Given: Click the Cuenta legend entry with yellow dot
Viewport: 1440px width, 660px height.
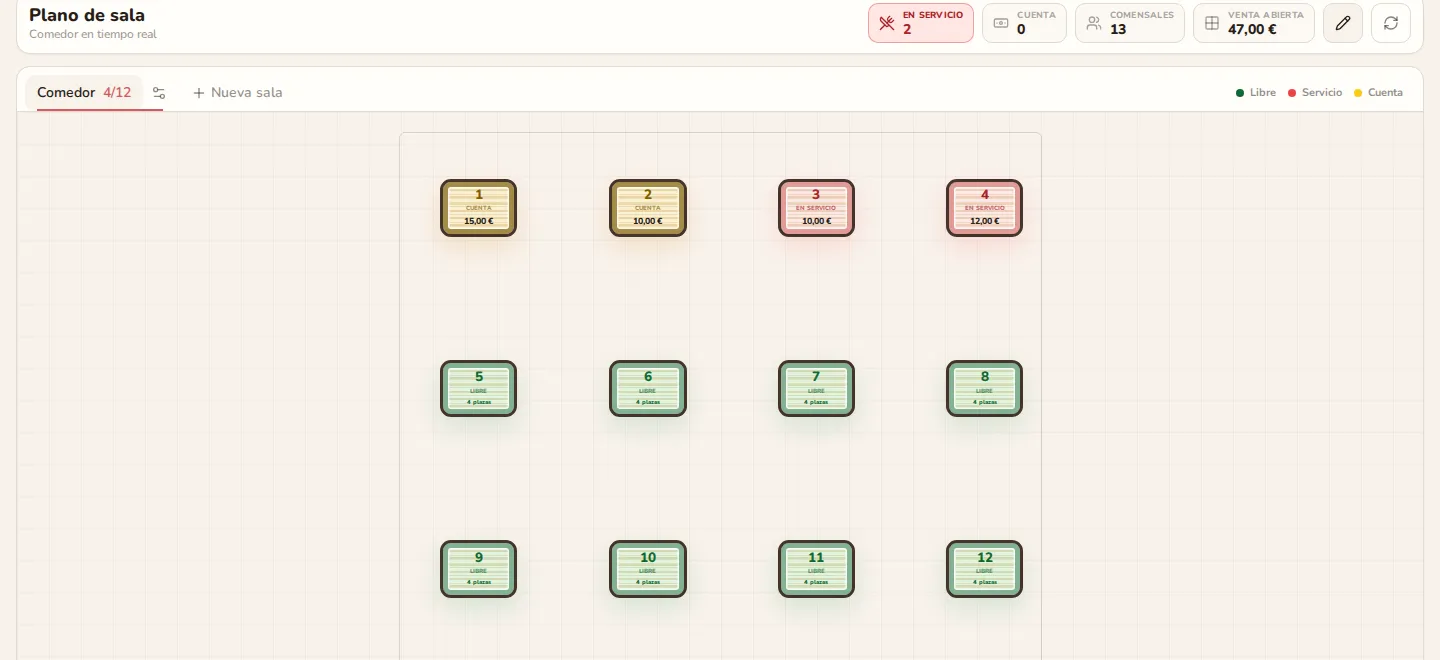Looking at the screenshot, I should (x=1378, y=93).
